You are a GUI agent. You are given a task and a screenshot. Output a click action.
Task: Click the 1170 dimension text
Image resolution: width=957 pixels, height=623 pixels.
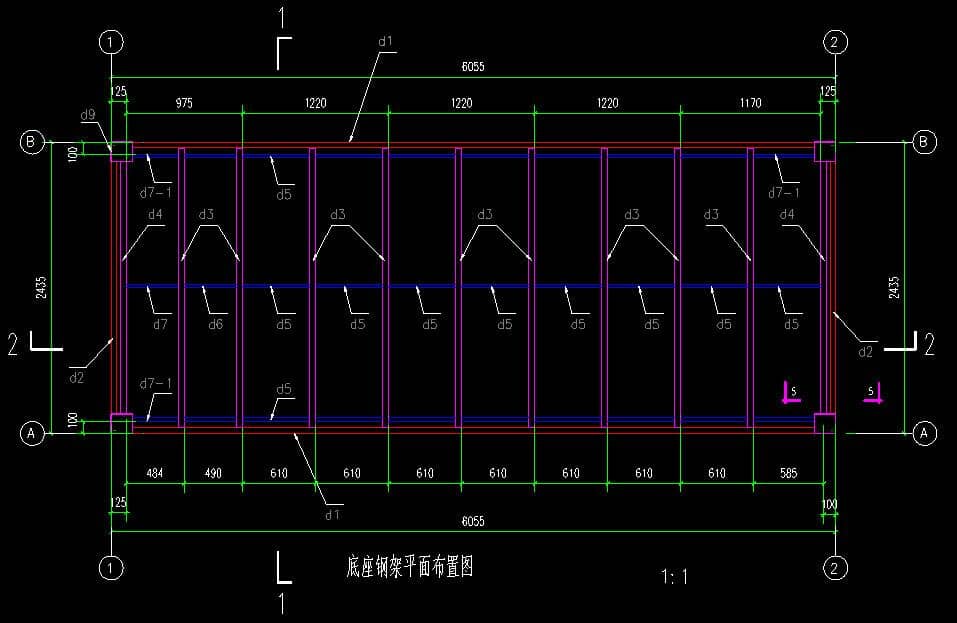[750, 103]
